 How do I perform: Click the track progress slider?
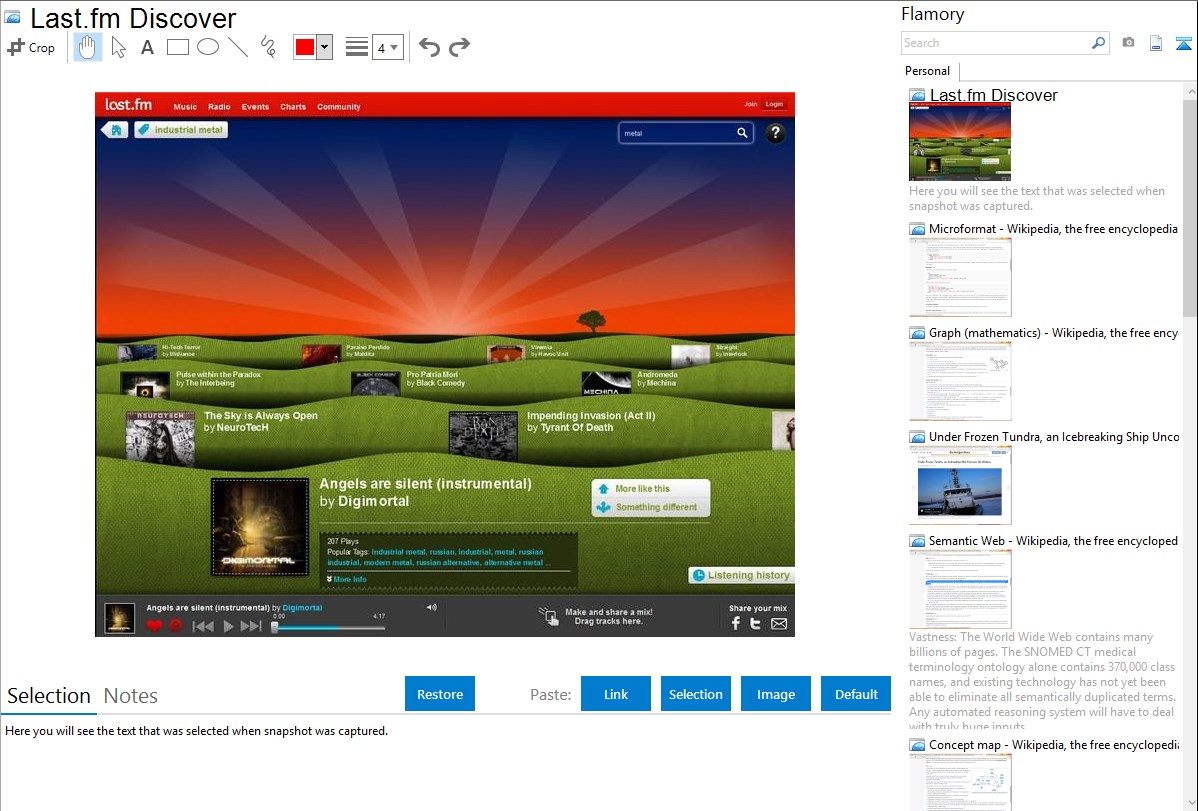(x=329, y=628)
